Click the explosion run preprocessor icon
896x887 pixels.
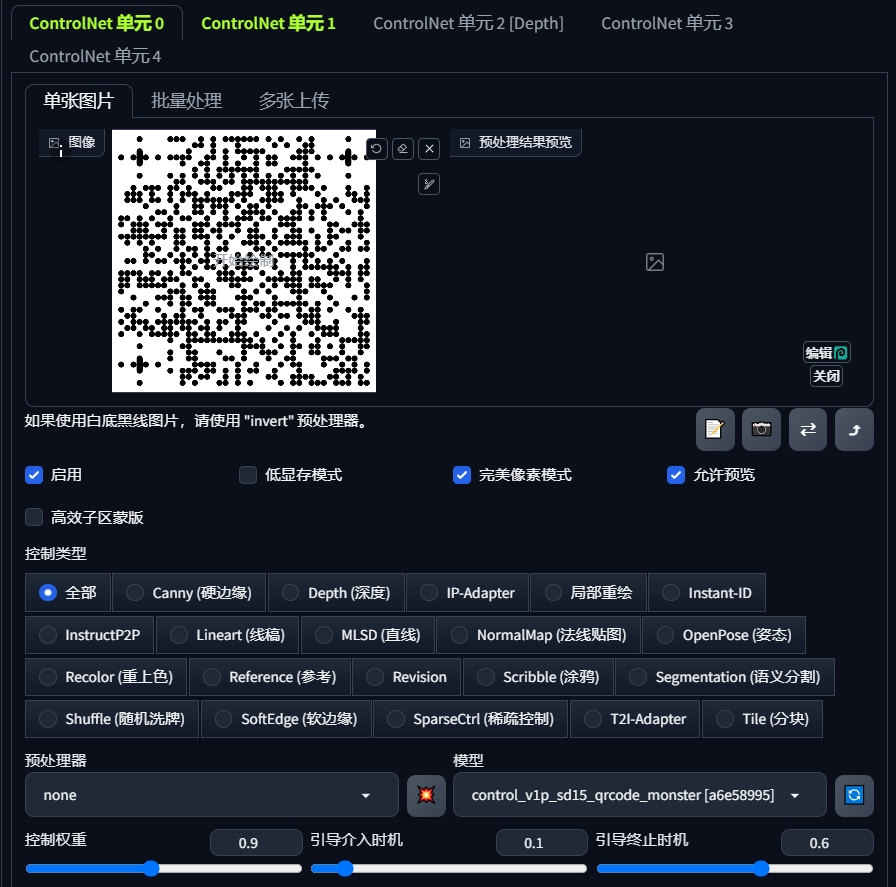pos(426,795)
